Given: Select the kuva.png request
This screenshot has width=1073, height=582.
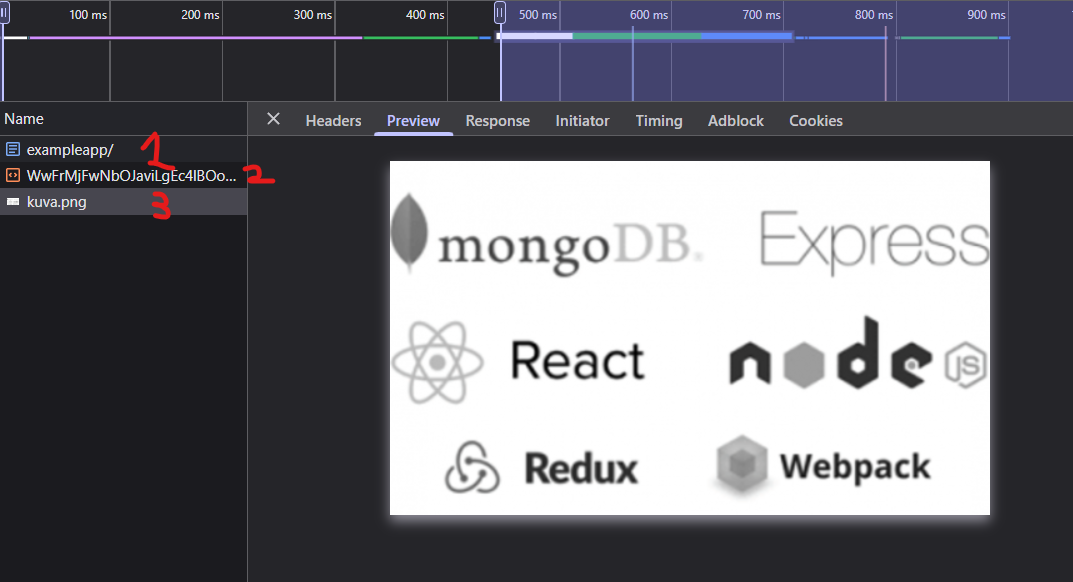Looking at the screenshot, I should 57,201.
